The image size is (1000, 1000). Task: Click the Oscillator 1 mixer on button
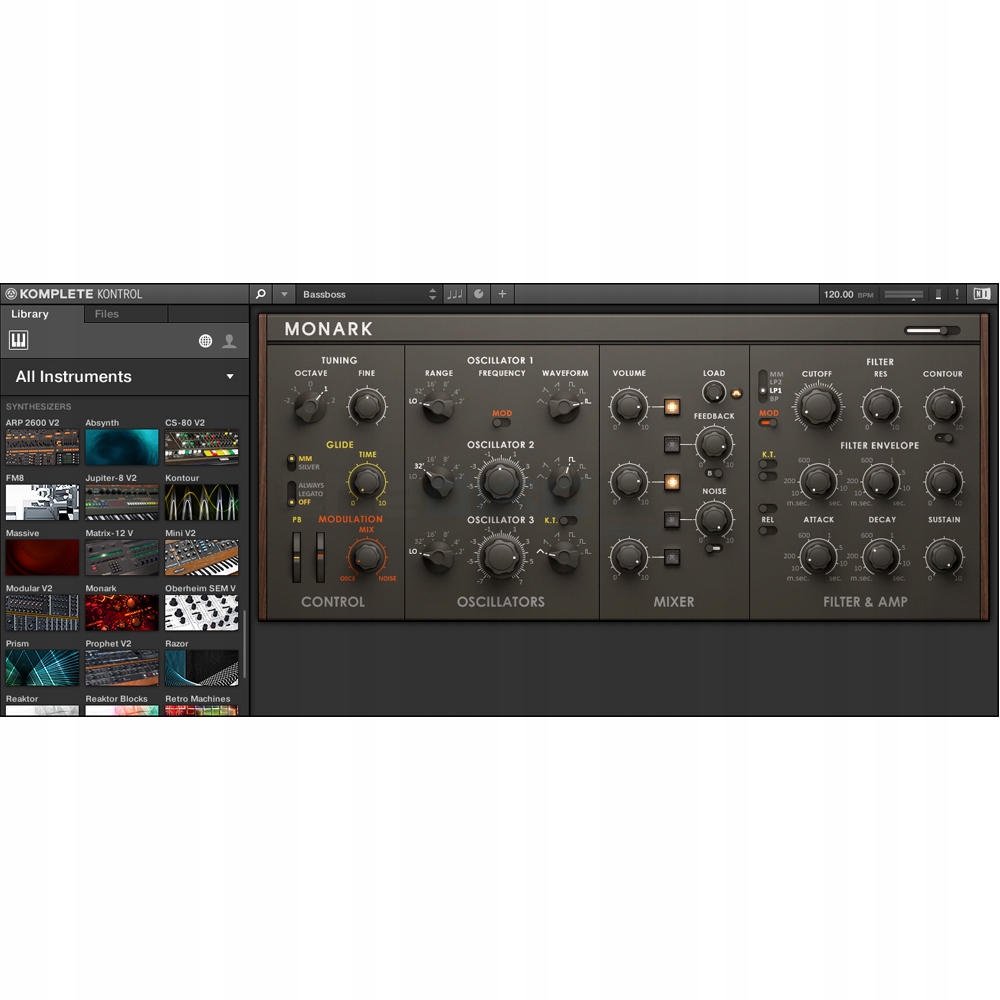pyautogui.click(x=672, y=407)
